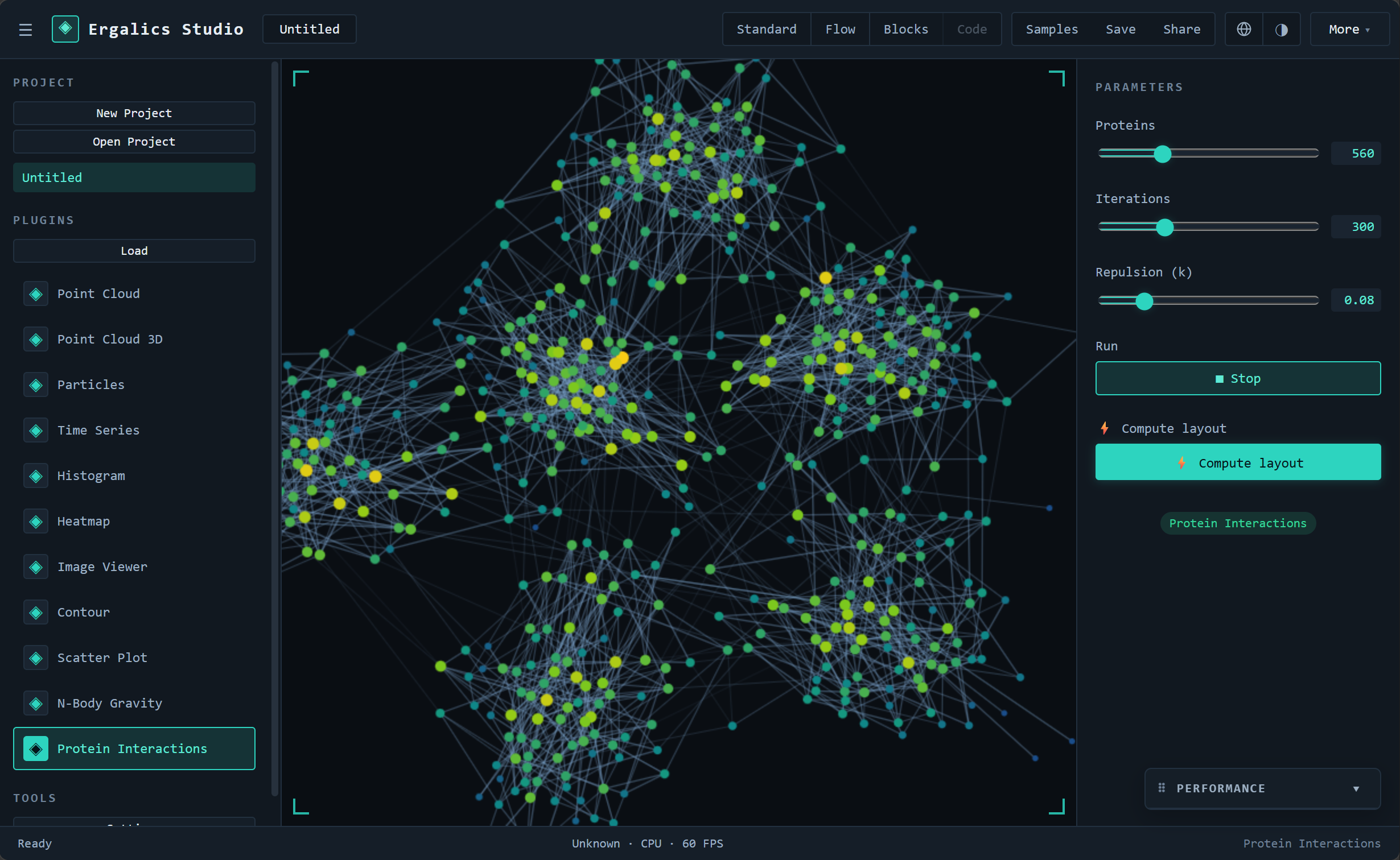Open the hamburger menu icon
This screenshot has width=1400, height=860.
[26, 30]
